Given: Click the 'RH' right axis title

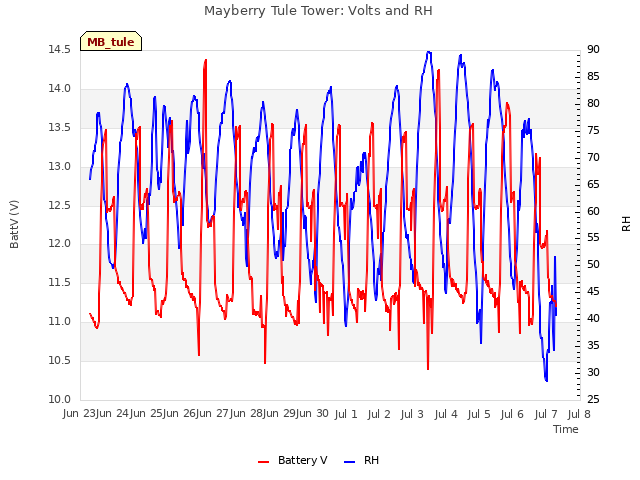Looking at the screenshot, I should [626, 224].
